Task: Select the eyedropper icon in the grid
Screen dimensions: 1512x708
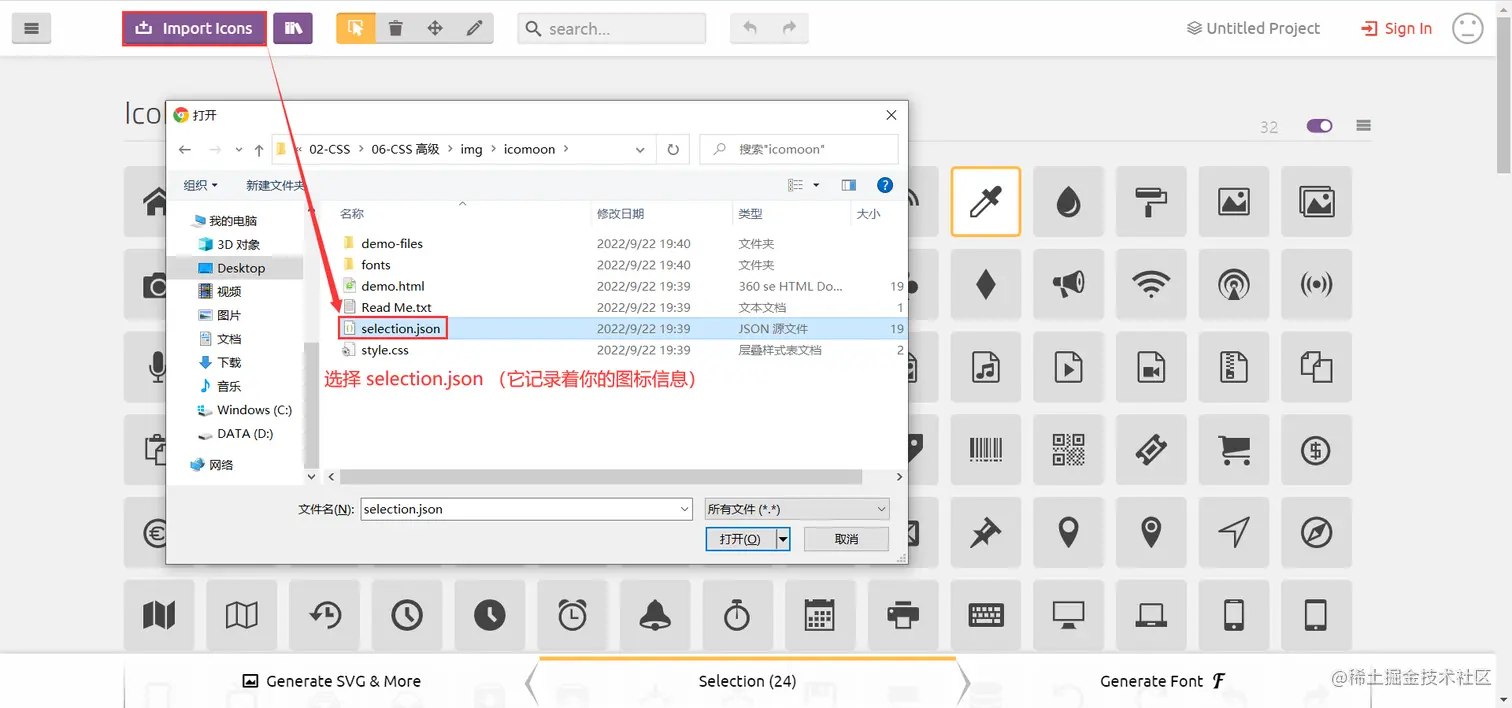Action: click(986, 201)
